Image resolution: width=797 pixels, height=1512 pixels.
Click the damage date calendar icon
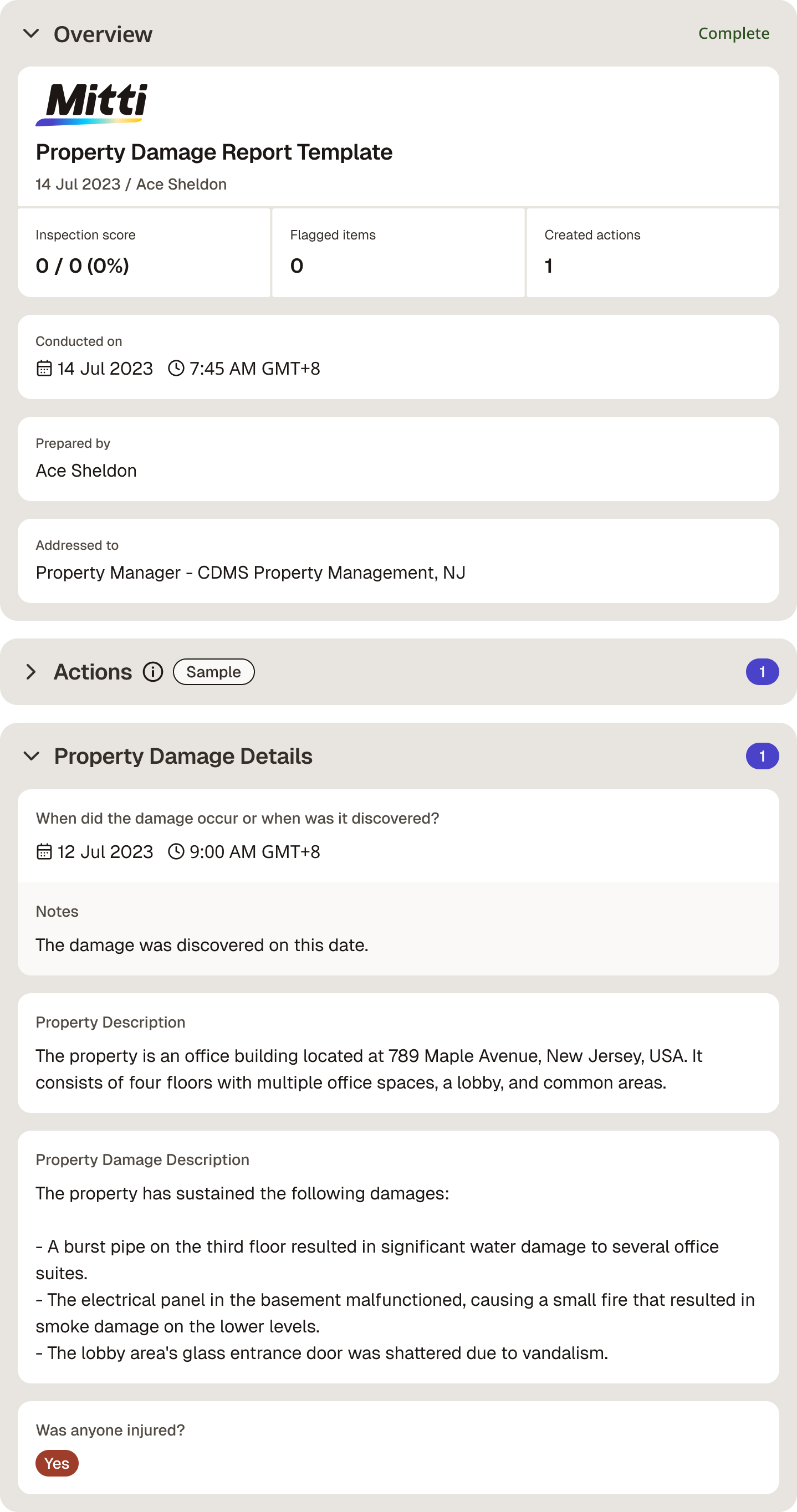pyautogui.click(x=44, y=851)
